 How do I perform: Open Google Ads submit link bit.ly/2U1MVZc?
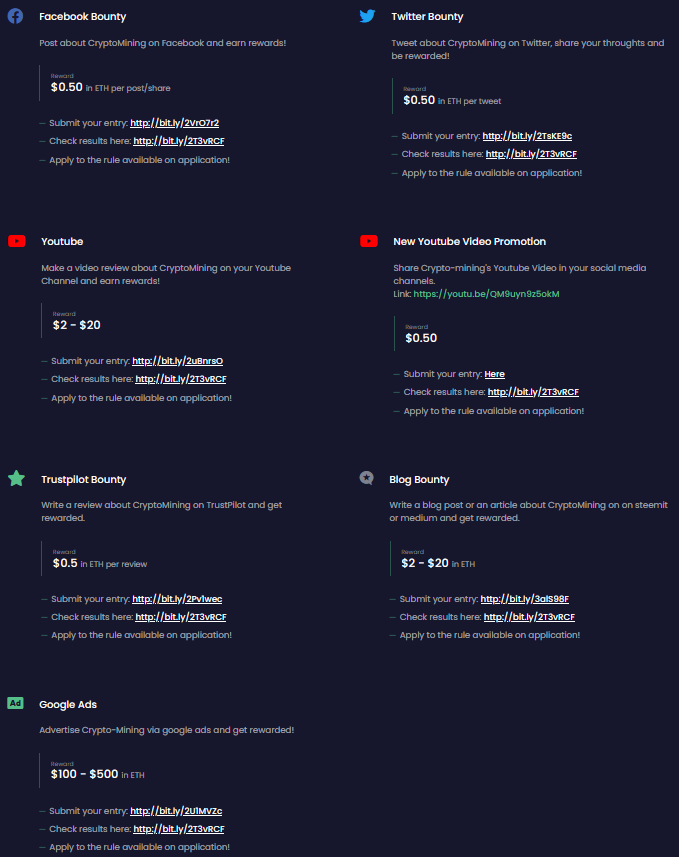click(x=176, y=811)
